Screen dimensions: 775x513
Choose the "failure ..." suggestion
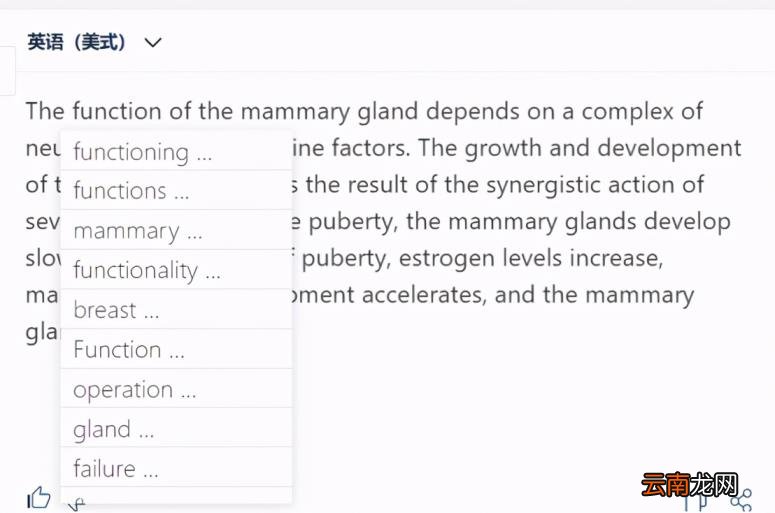176,468
